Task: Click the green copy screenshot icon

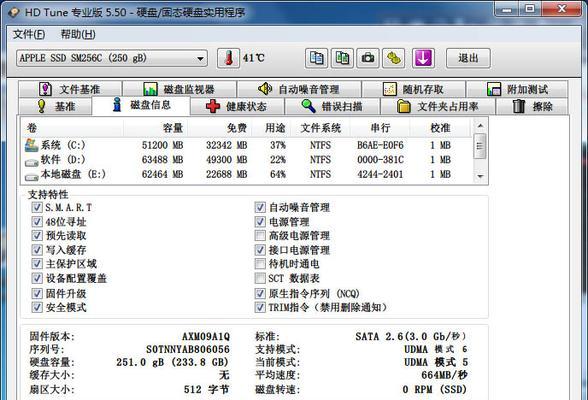Action: tap(342, 58)
